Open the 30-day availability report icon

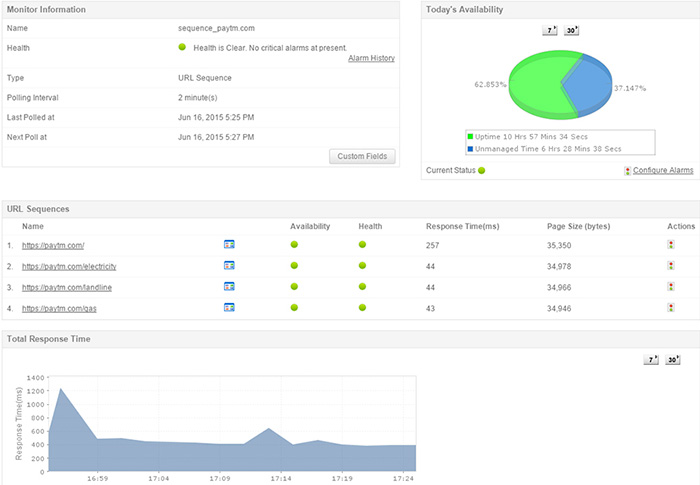(x=571, y=30)
